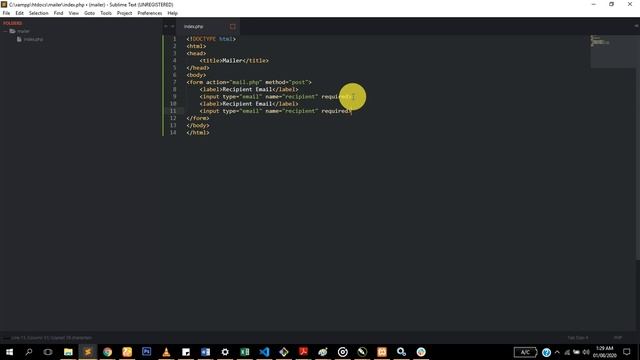
Task: Open Microsoft Excel from taskbar
Action: 244,352
